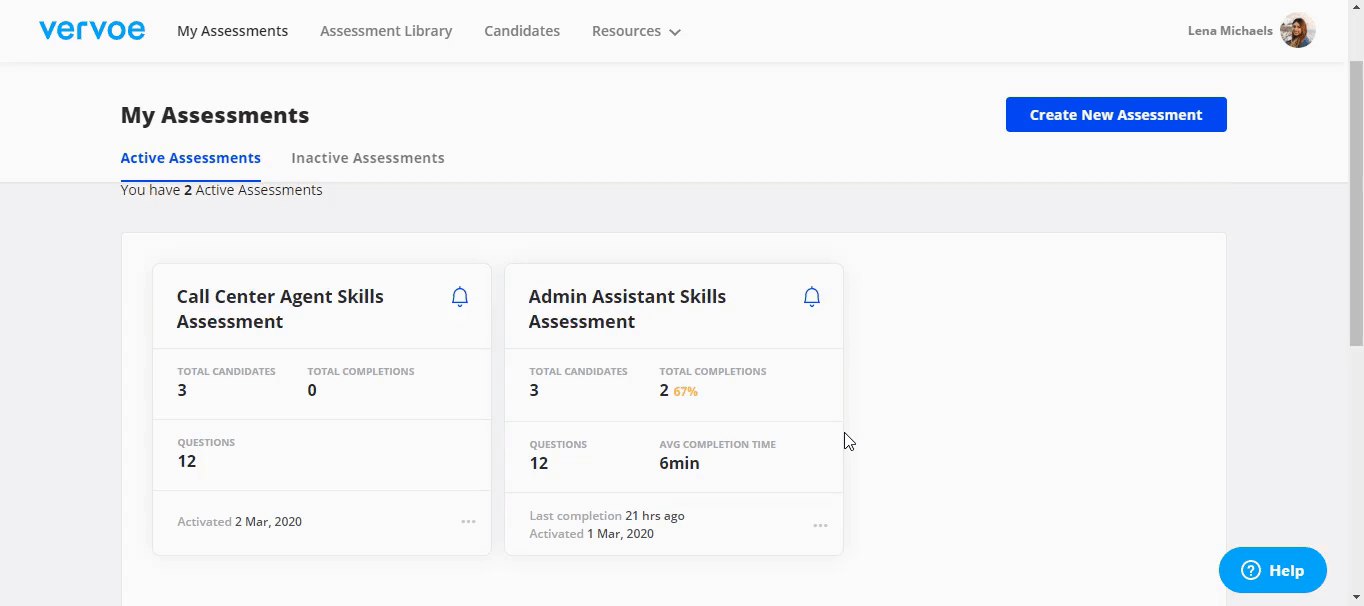Screen dimensions: 1364x606
Task: Click the Lena Michaels username
Action: tap(1230, 31)
